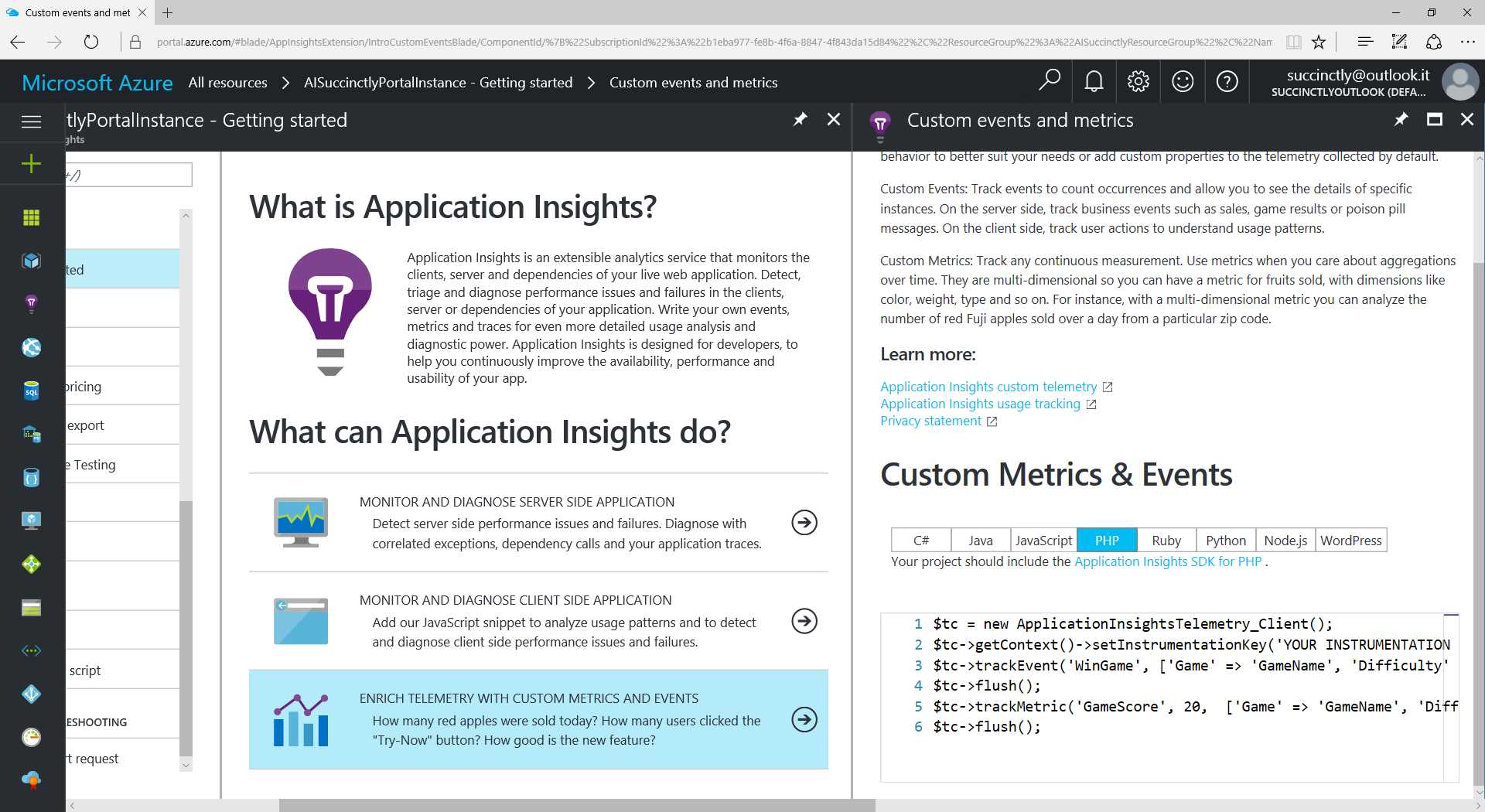
Task: Click the arrow for Monitor Server Side Application
Action: click(804, 523)
